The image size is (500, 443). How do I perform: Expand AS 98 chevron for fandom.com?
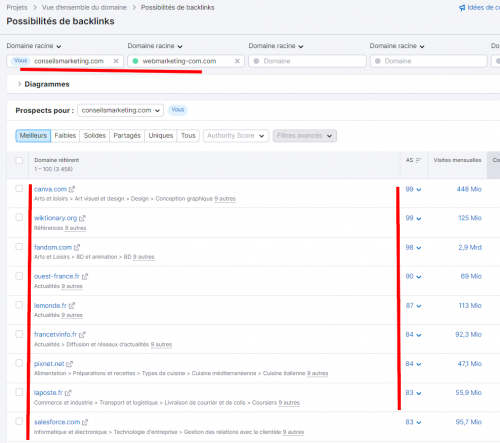[x=419, y=248]
